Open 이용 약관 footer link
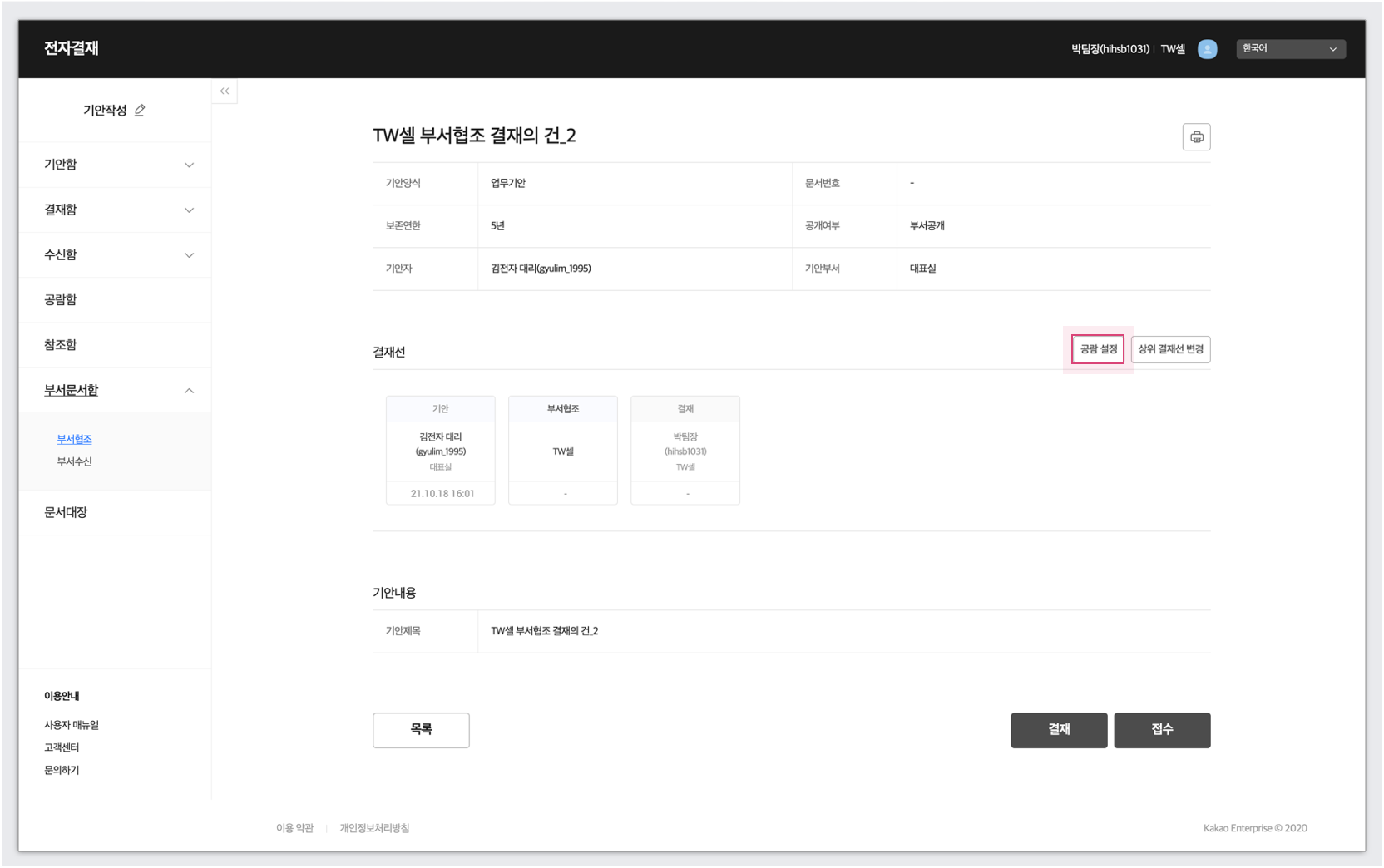Image resolution: width=1384 pixels, height=868 pixels. coord(294,828)
